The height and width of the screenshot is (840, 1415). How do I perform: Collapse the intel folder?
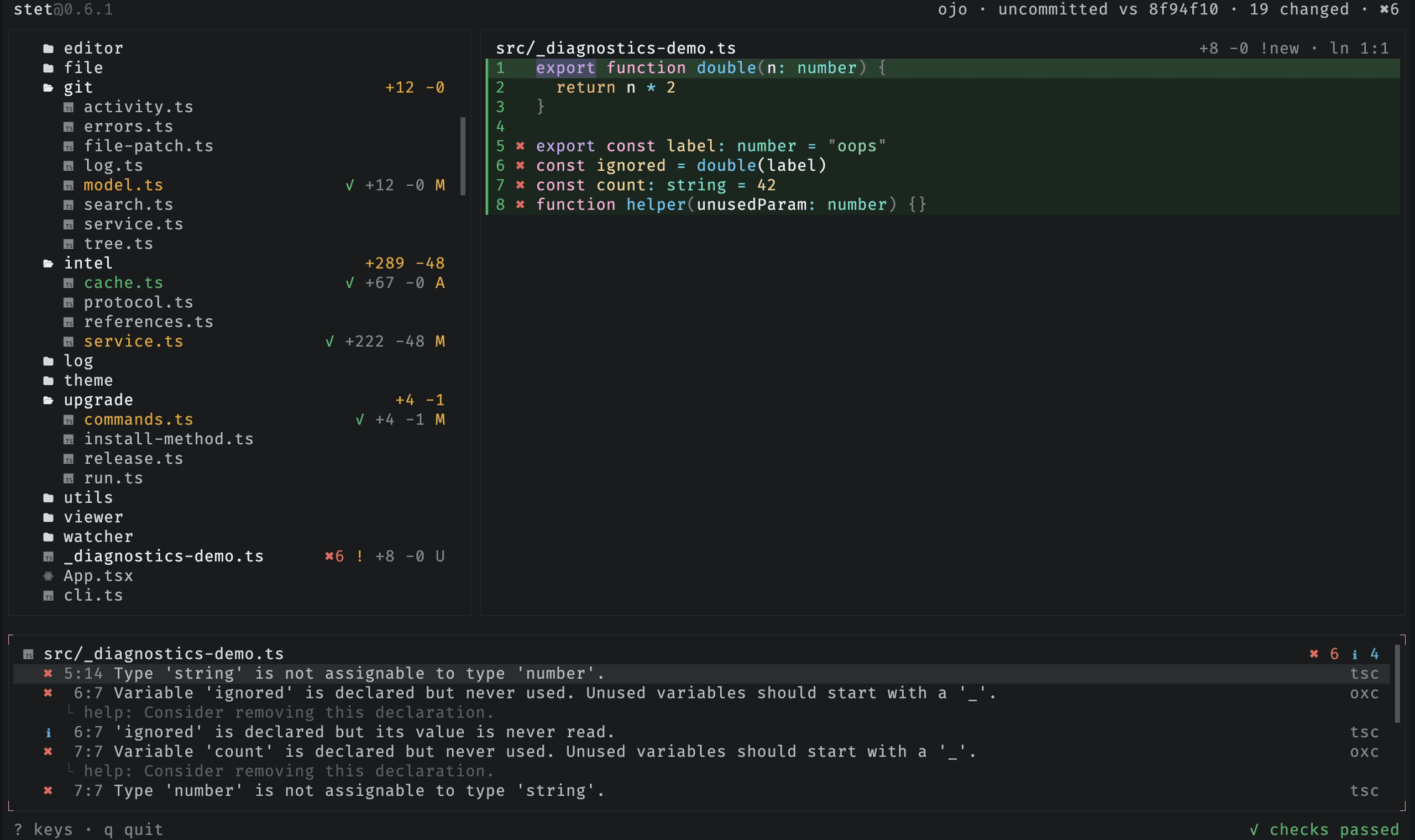pos(88,263)
